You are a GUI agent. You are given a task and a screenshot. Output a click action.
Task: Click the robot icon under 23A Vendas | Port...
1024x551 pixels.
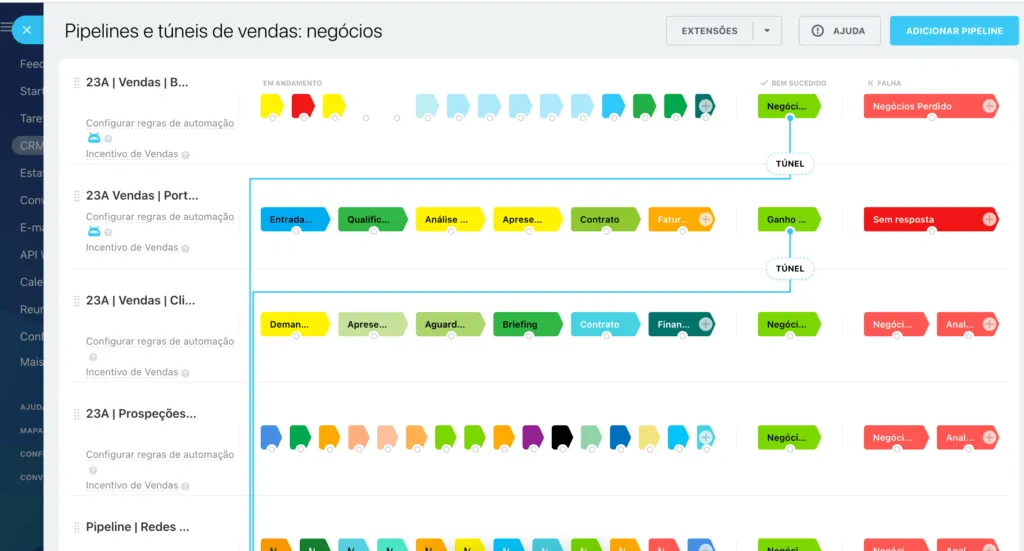pyautogui.click(x=94, y=231)
